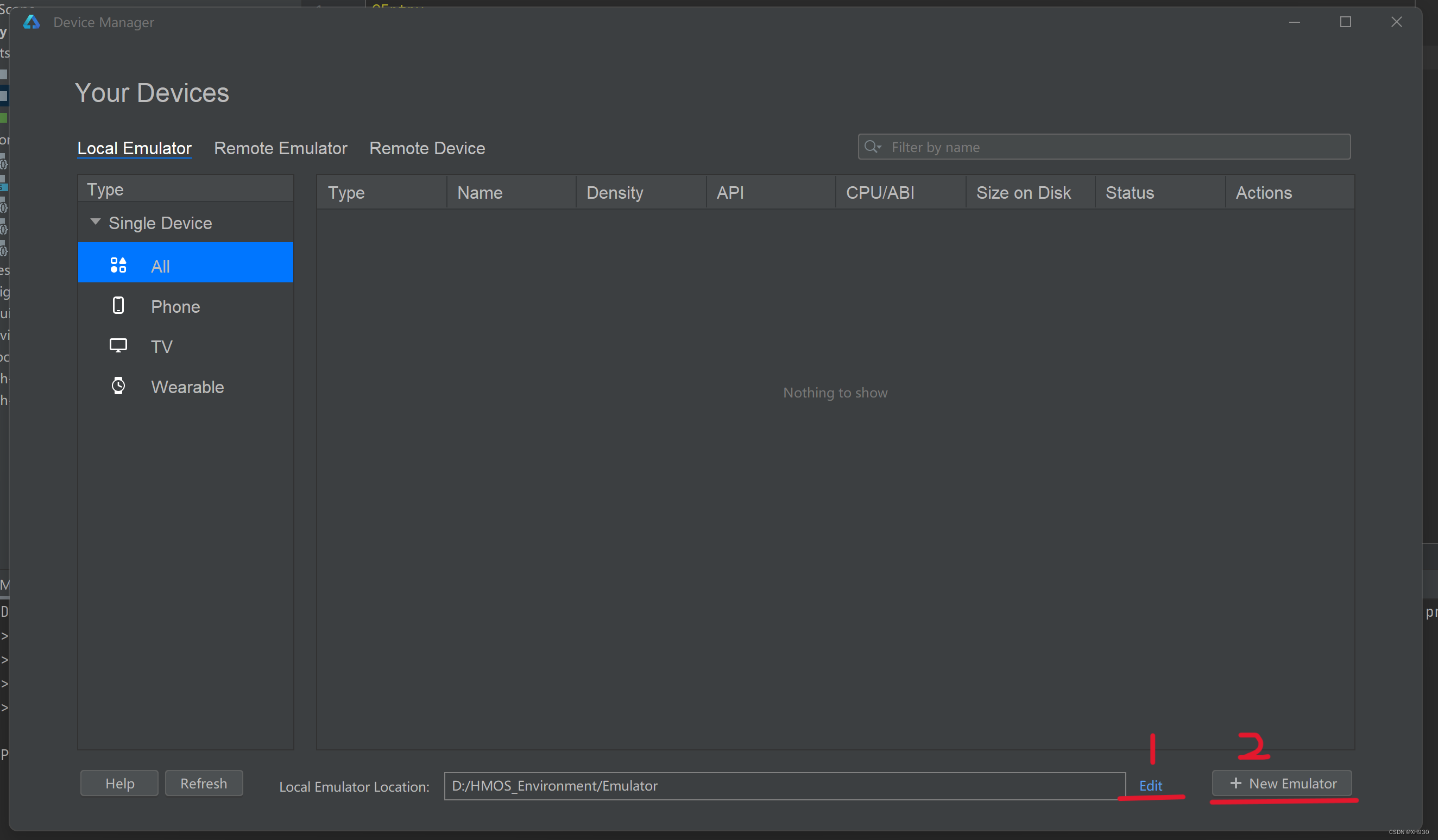Select the Wearable category label
The height and width of the screenshot is (840, 1438).
(187, 387)
